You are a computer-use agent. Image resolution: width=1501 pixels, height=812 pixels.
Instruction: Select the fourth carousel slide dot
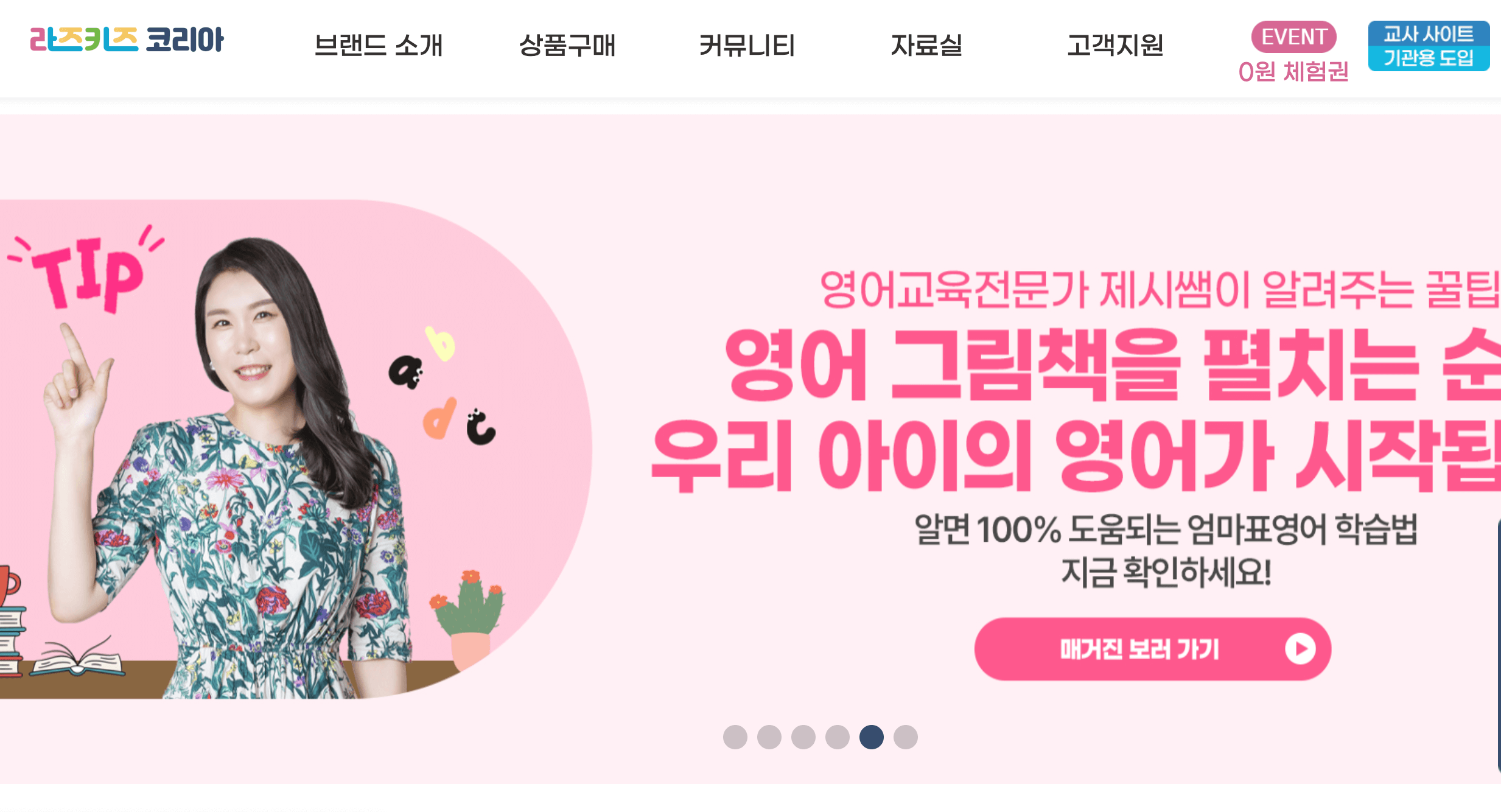[x=837, y=737]
